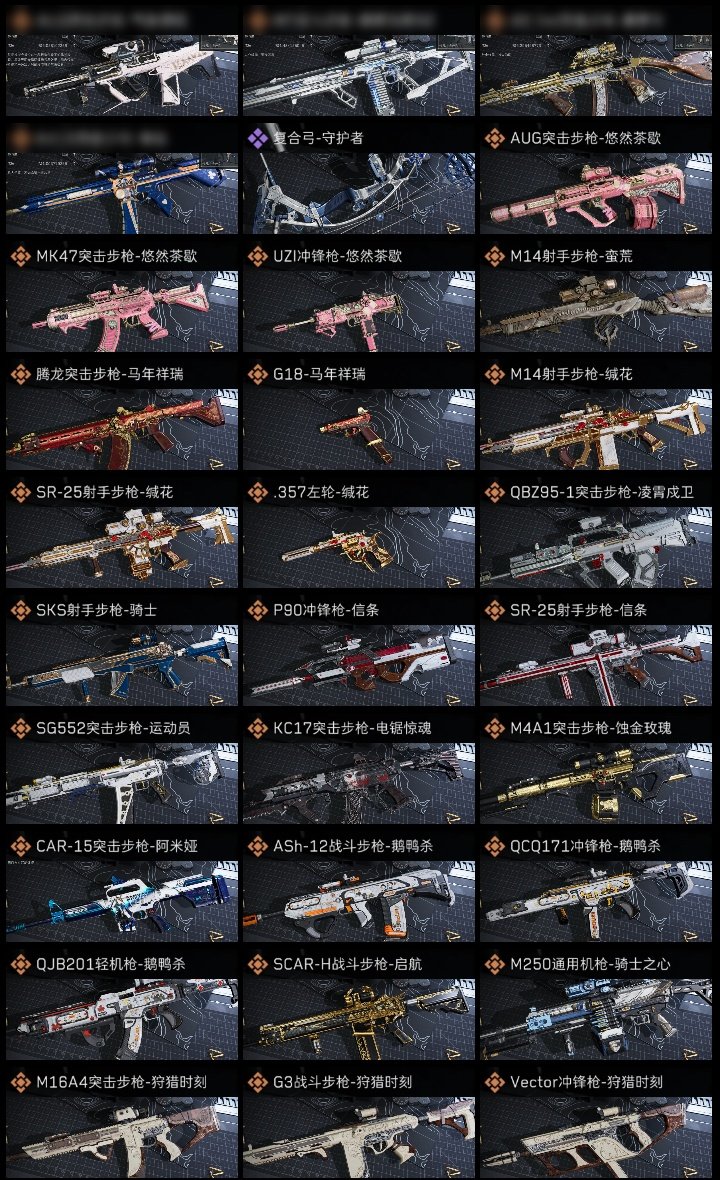The image size is (720, 1180).
Task: Click the ASh-12战斗步枪-鹅鸭杀 title label
Action: 353,846
